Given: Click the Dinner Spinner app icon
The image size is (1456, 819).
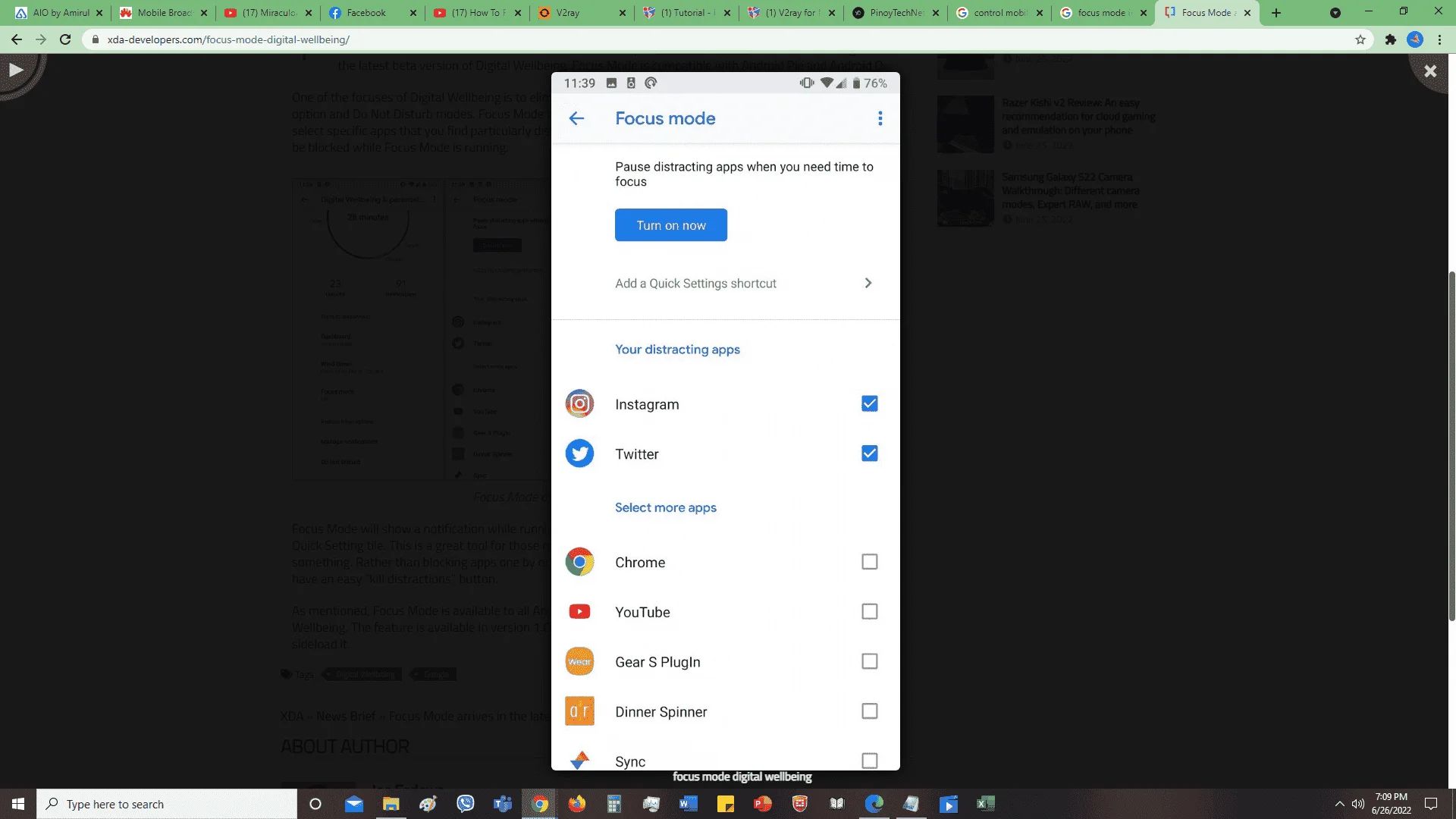Looking at the screenshot, I should (x=579, y=711).
